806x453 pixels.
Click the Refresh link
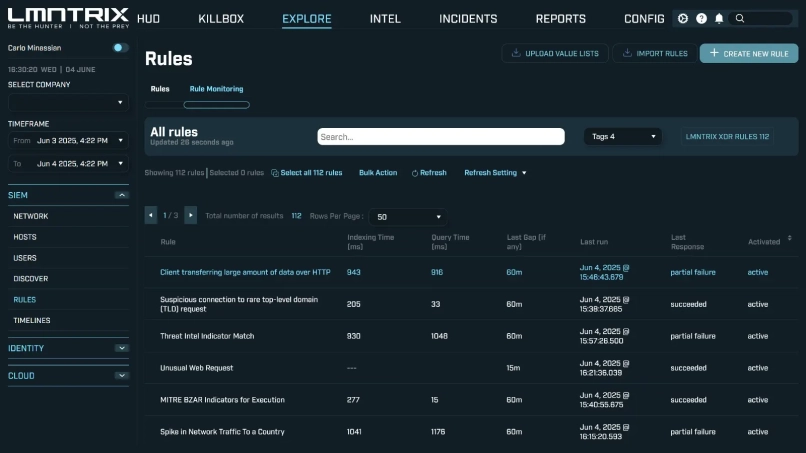tap(433, 173)
